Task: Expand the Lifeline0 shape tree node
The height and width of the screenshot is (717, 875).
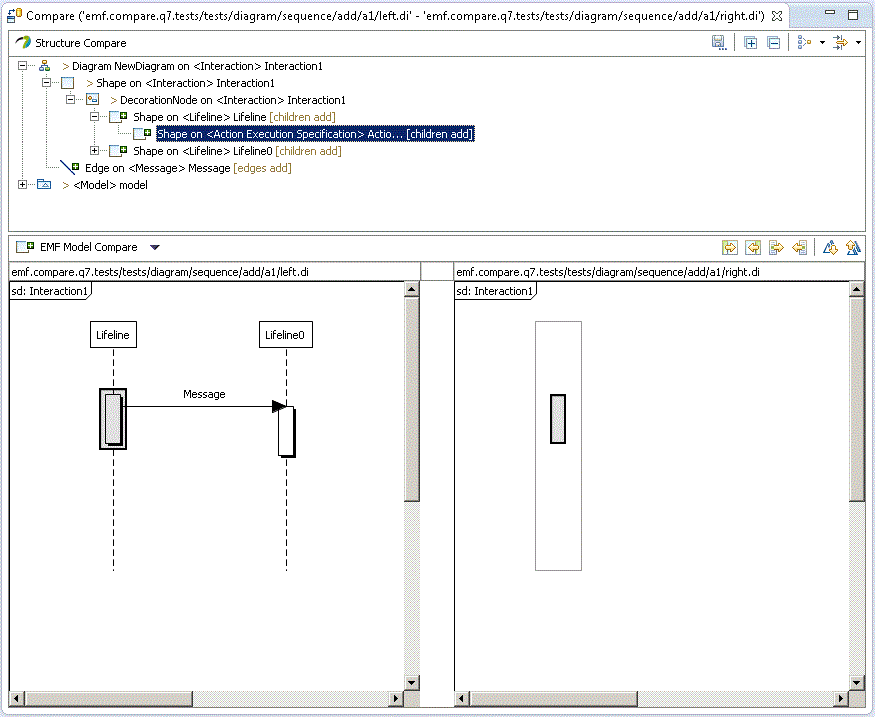Action: (x=95, y=151)
